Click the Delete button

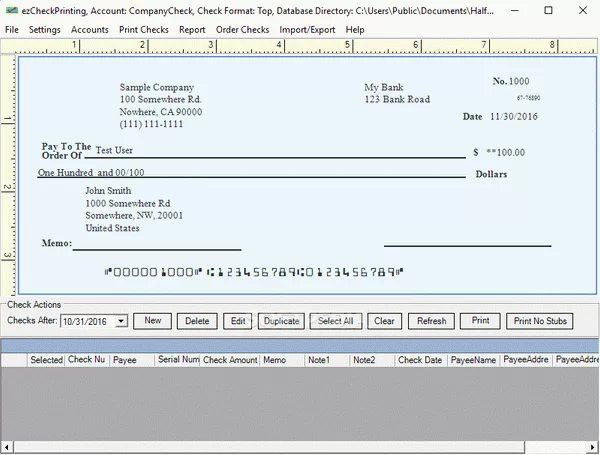tap(197, 321)
